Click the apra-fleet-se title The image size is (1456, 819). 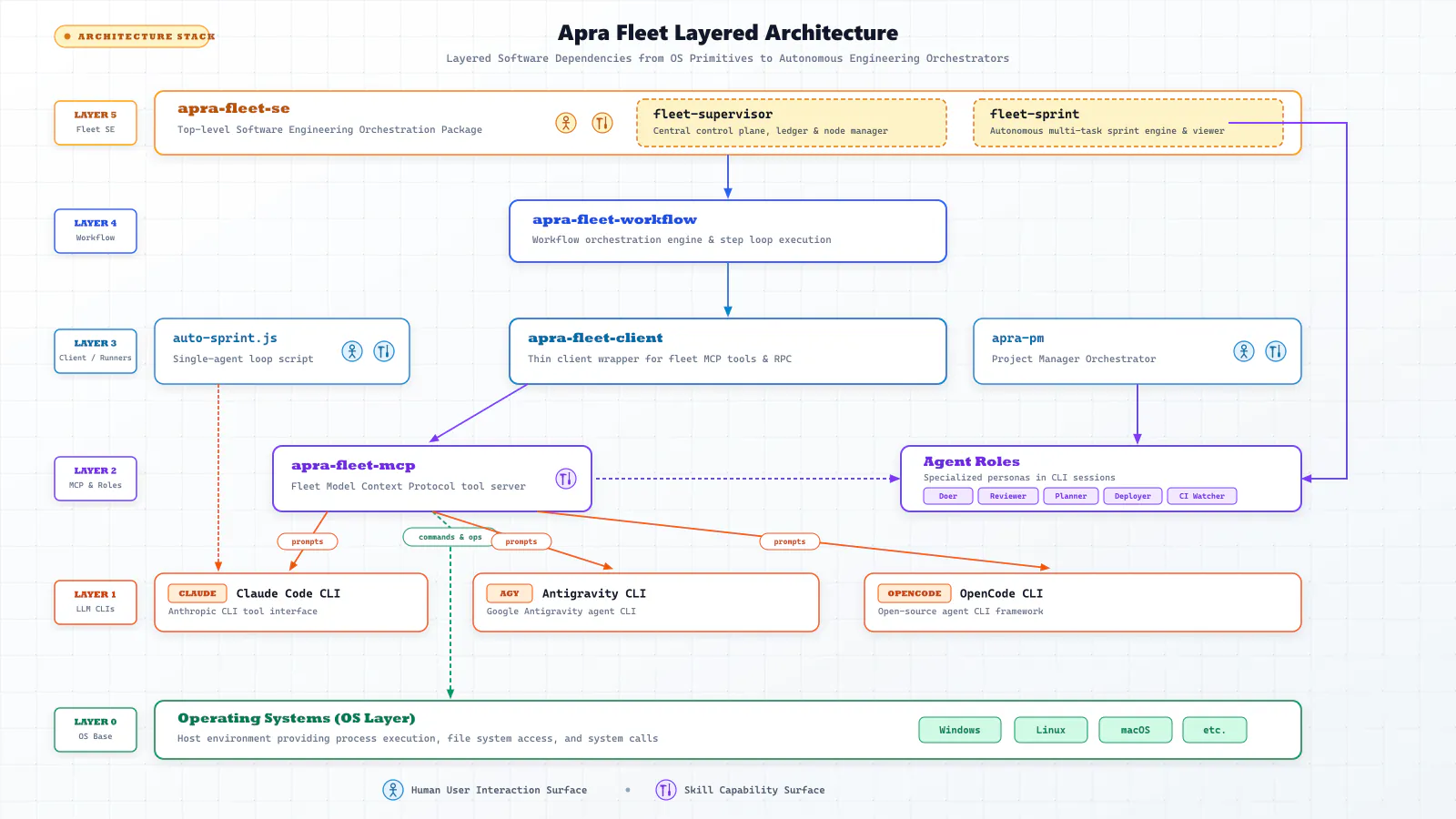[234, 108]
